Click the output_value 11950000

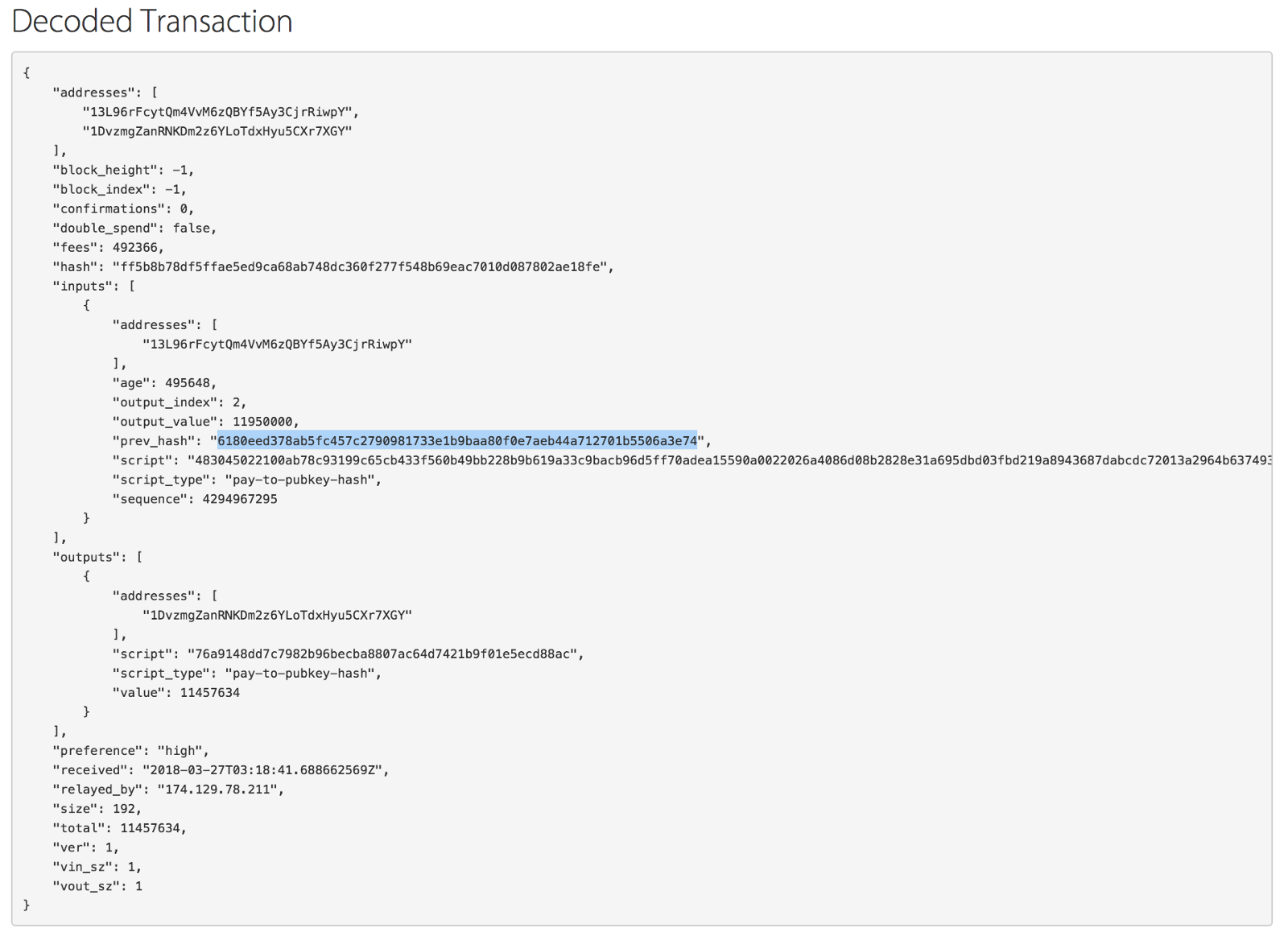click(263, 422)
